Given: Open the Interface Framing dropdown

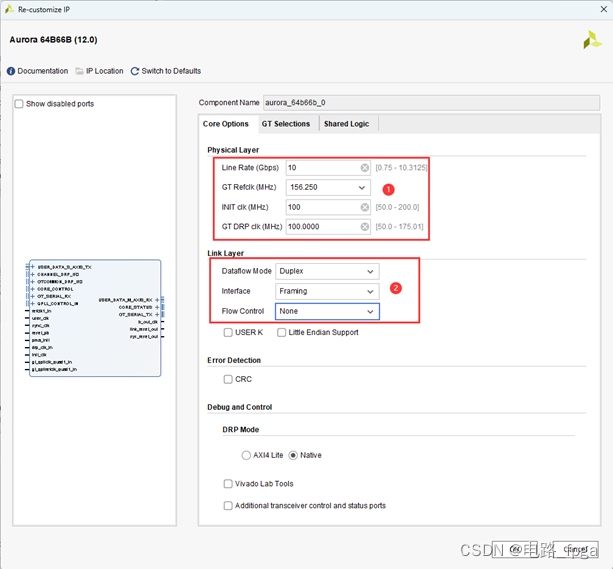Looking at the screenshot, I should coord(327,291).
